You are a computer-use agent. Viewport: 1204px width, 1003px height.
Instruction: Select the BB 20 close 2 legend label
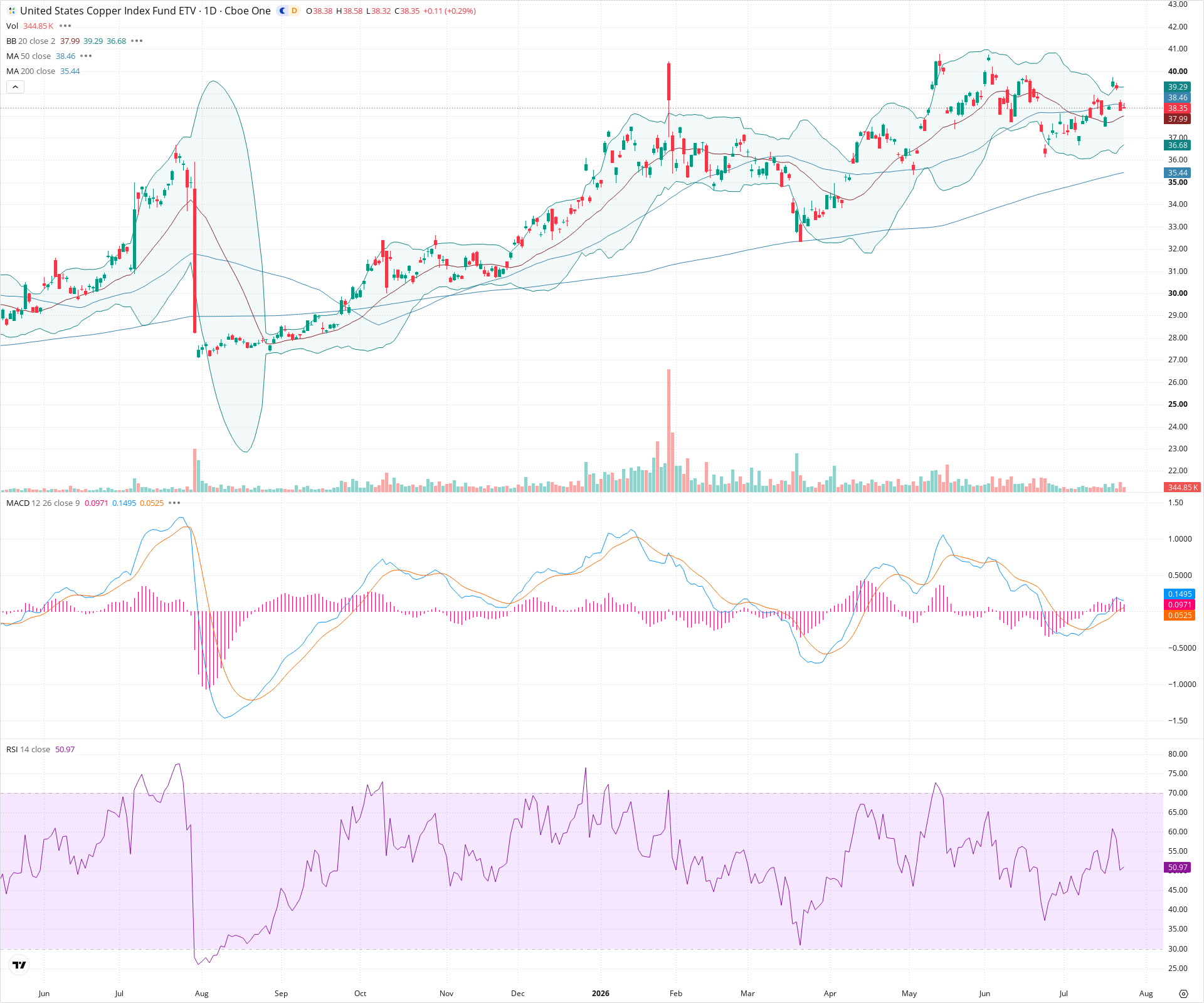31,41
